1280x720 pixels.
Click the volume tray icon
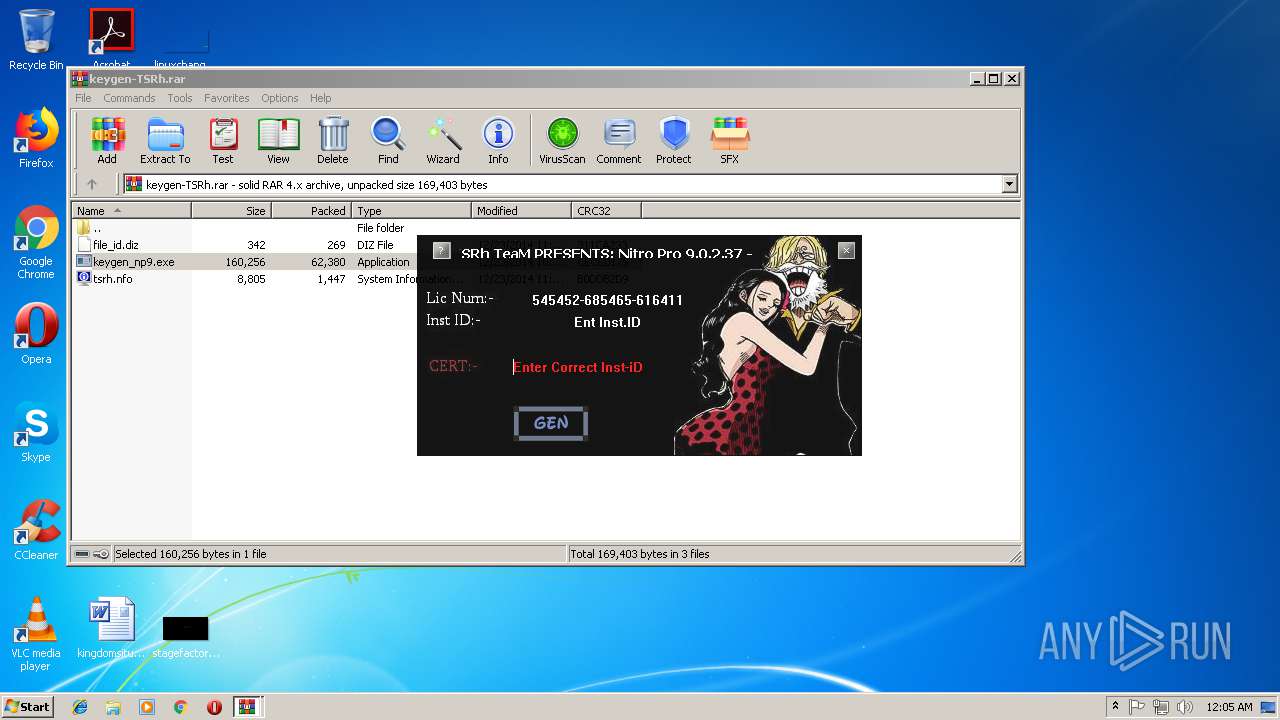click(x=1185, y=707)
